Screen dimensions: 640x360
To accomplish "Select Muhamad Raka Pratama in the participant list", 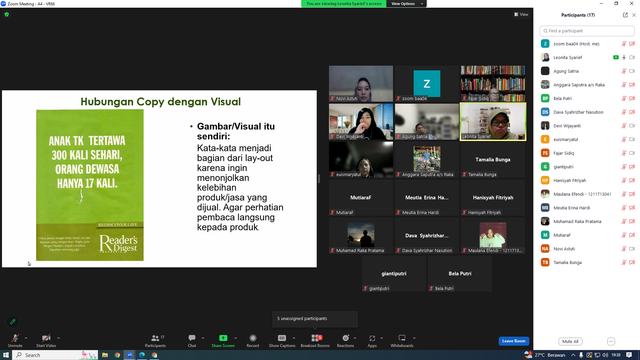I will tap(587, 221).
